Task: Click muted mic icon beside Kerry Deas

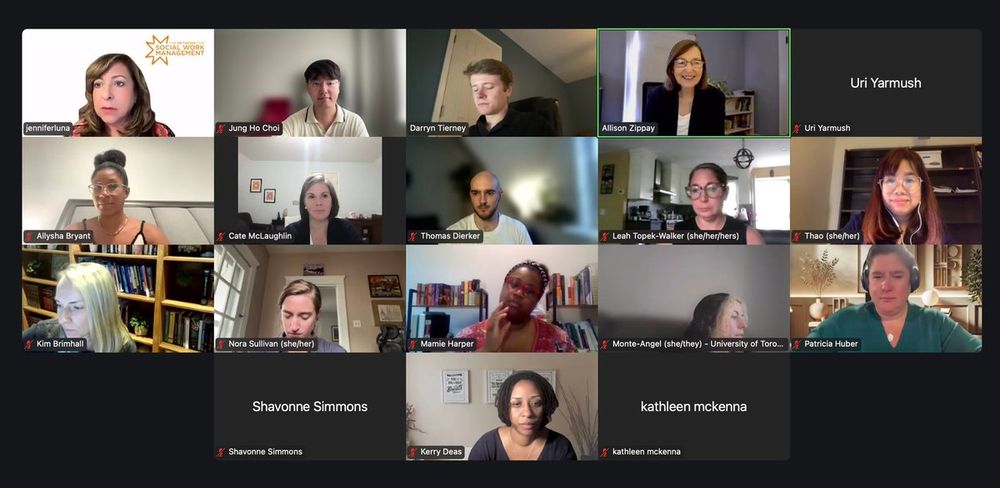Action: [413, 452]
